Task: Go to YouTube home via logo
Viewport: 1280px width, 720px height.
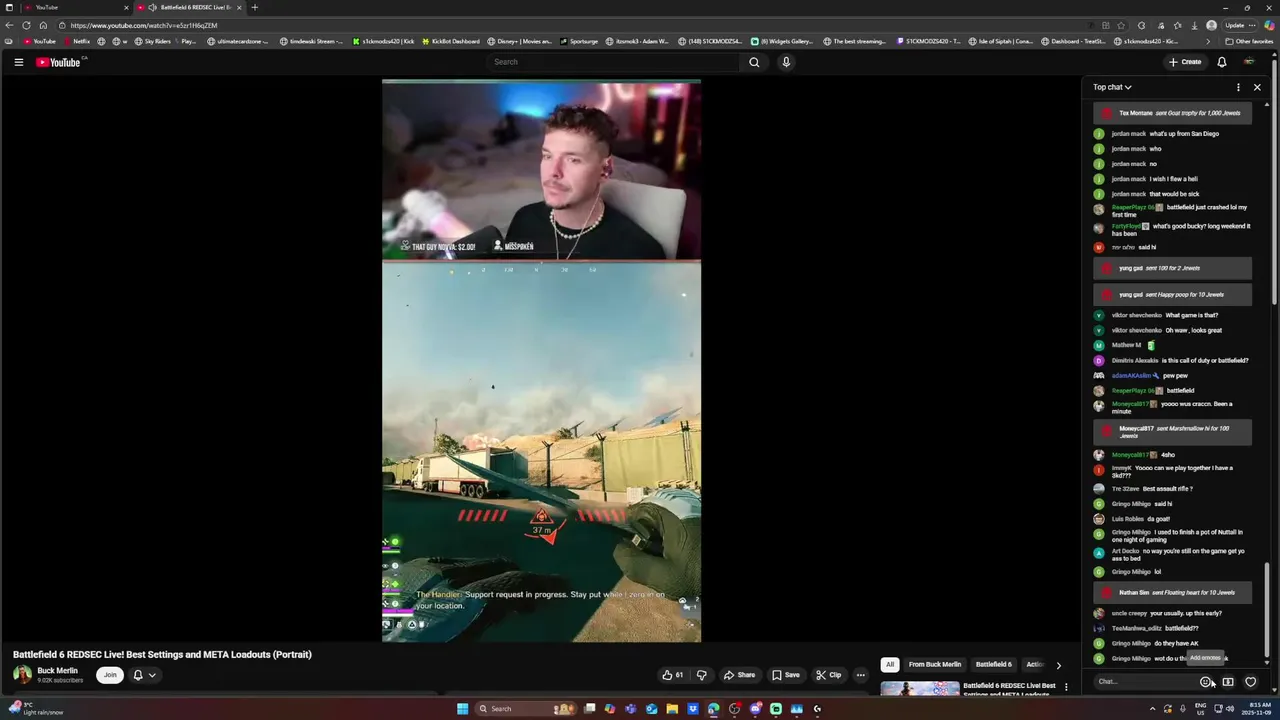Action: [x=58, y=62]
